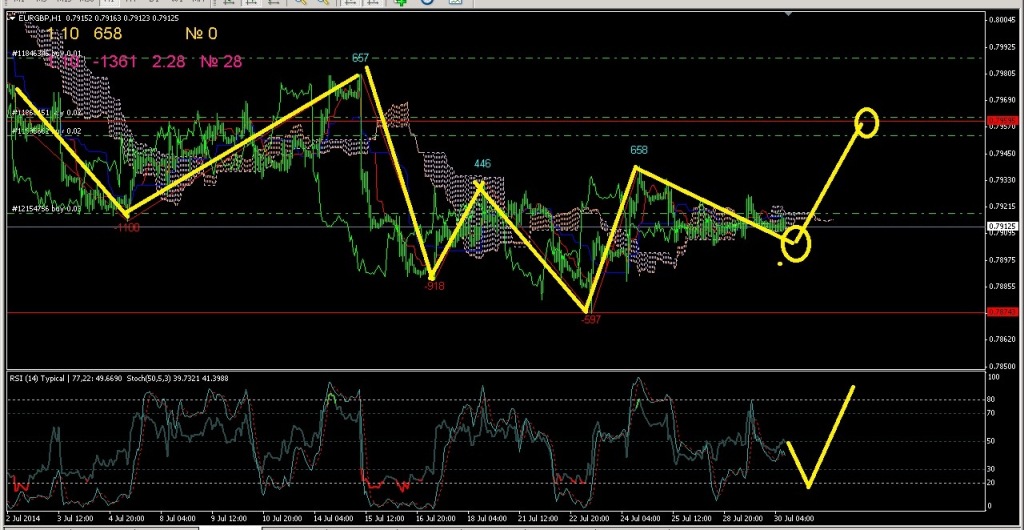This screenshot has width=1024, height=530.
Task: Click the green plus icon in toolbar
Action: coord(401,3)
